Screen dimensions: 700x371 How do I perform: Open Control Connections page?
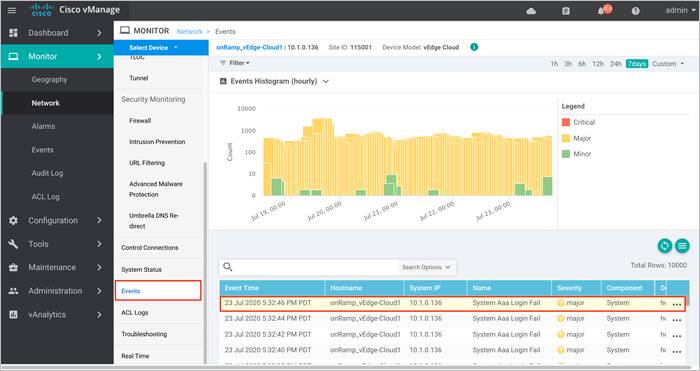150,247
